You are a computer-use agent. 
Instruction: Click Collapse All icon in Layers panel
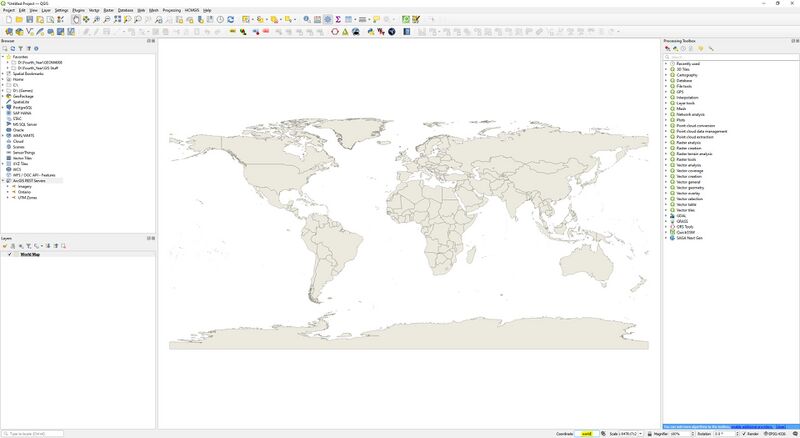click(56, 246)
